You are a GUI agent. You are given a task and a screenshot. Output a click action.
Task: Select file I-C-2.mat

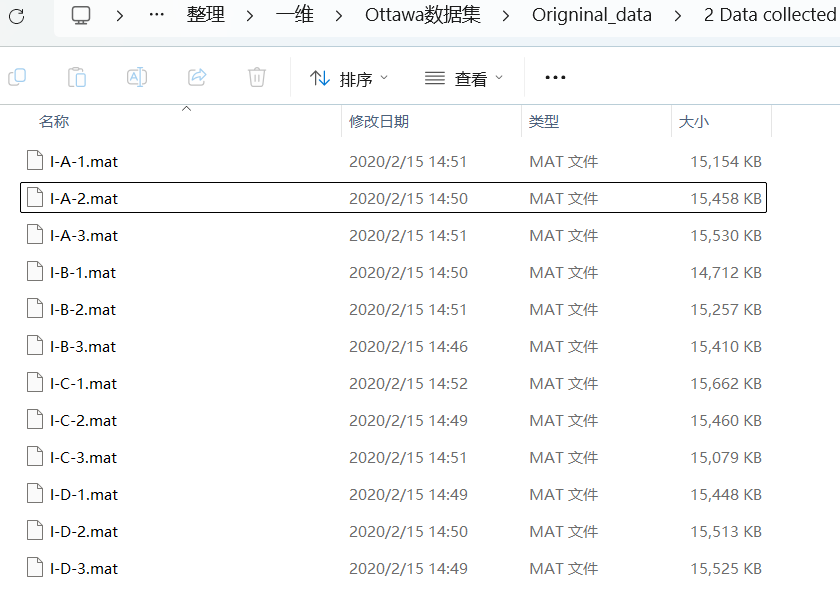[x=393, y=421]
